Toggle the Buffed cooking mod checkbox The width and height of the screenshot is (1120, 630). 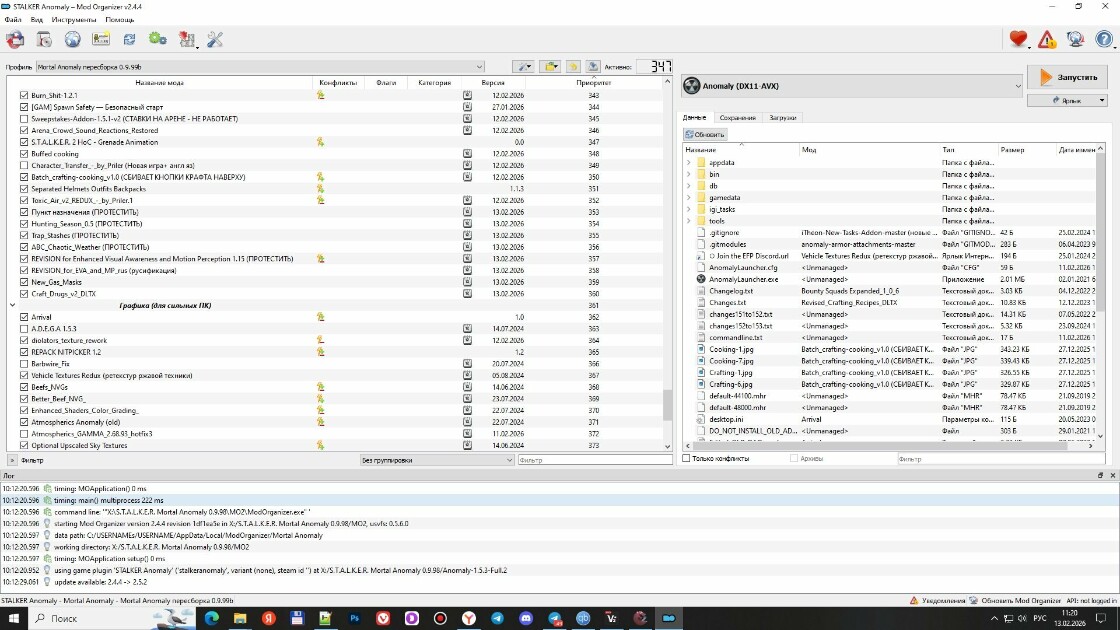24,154
